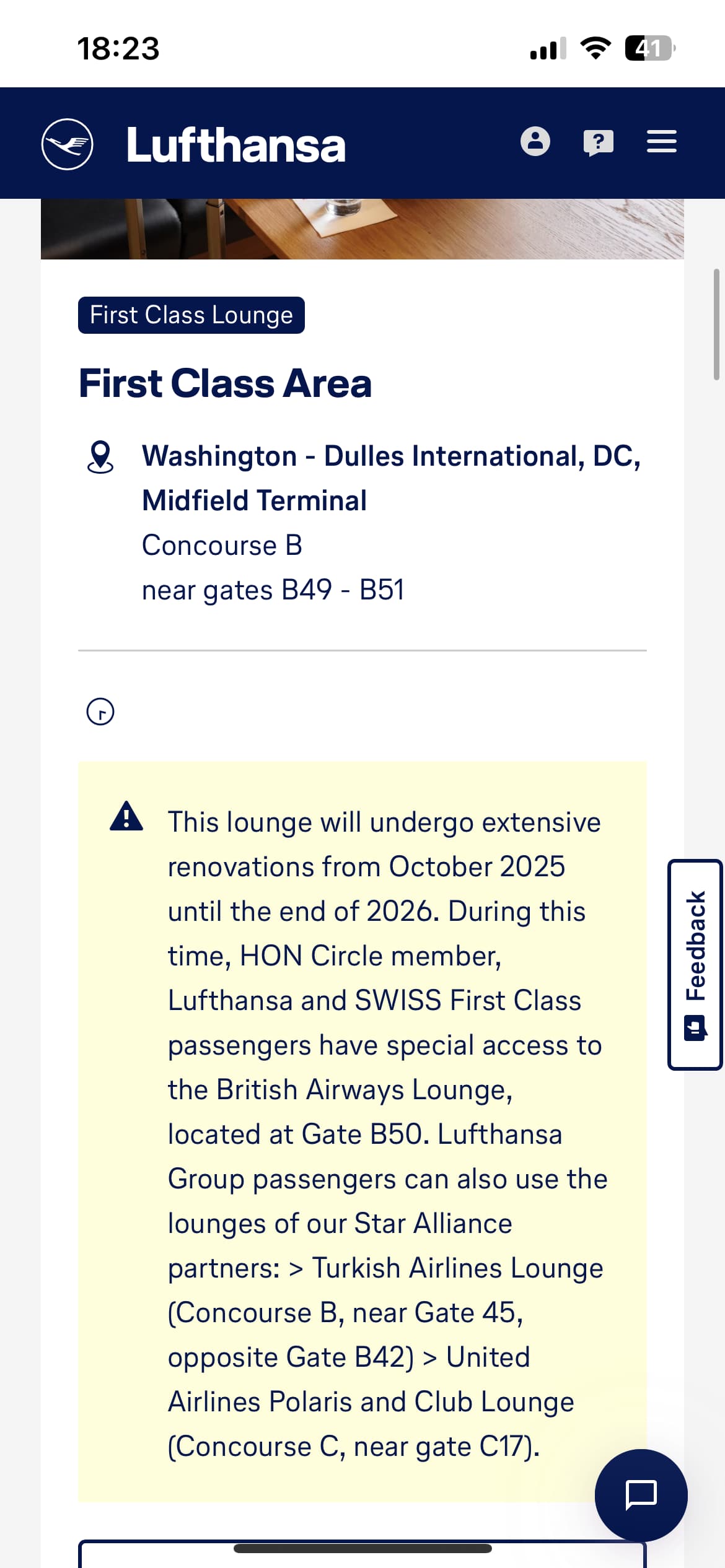Tap the opening hours clock icon
The width and height of the screenshot is (725, 1568).
[x=100, y=712]
